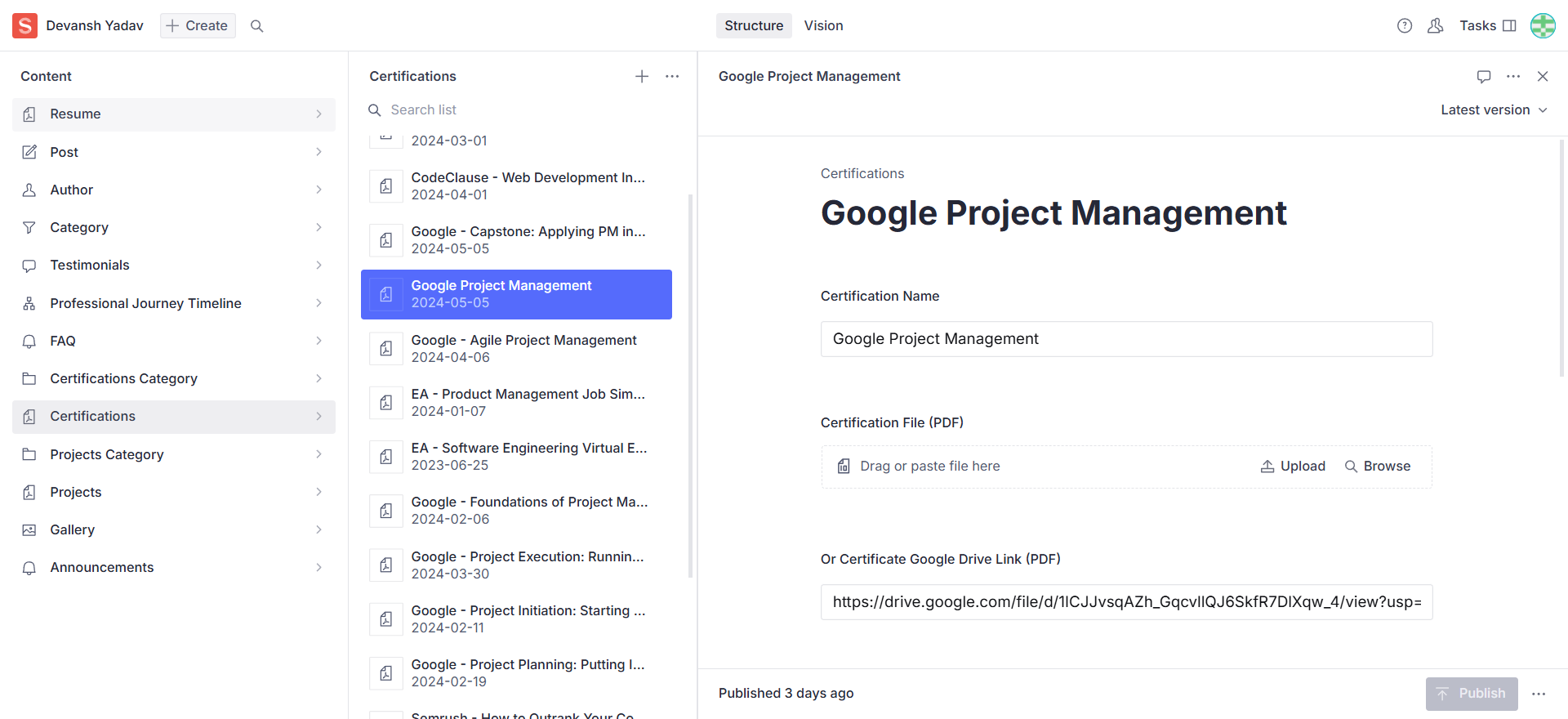Viewport: 1568px width, 719px height.
Task: Expand FAQ via its chevron
Action: coord(318,341)
